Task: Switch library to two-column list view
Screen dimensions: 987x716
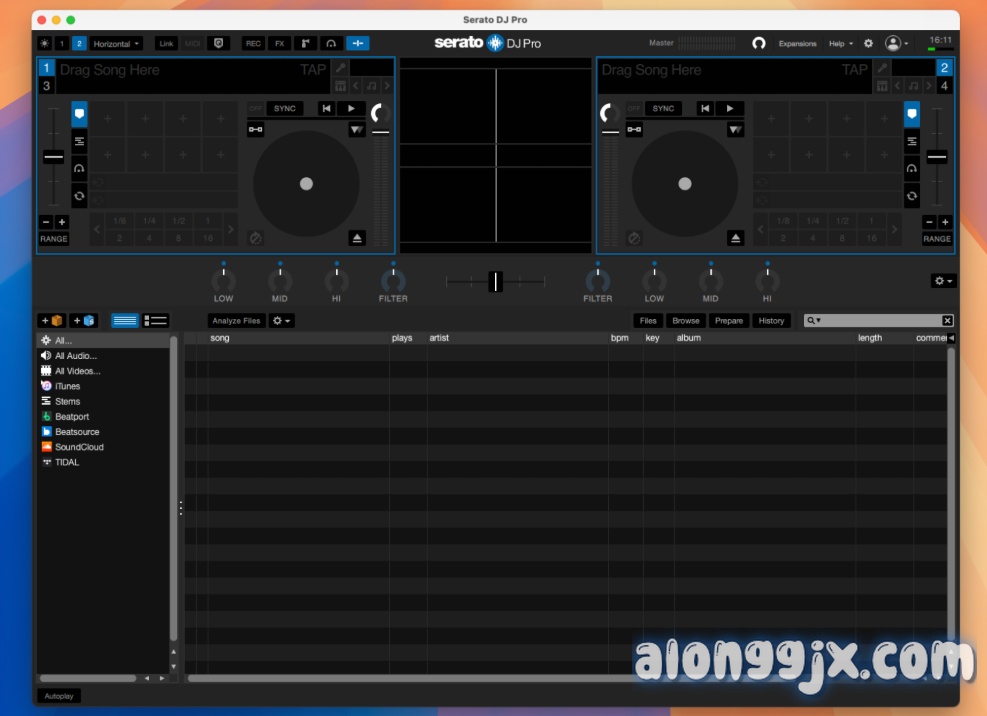Action: [155, 320]
